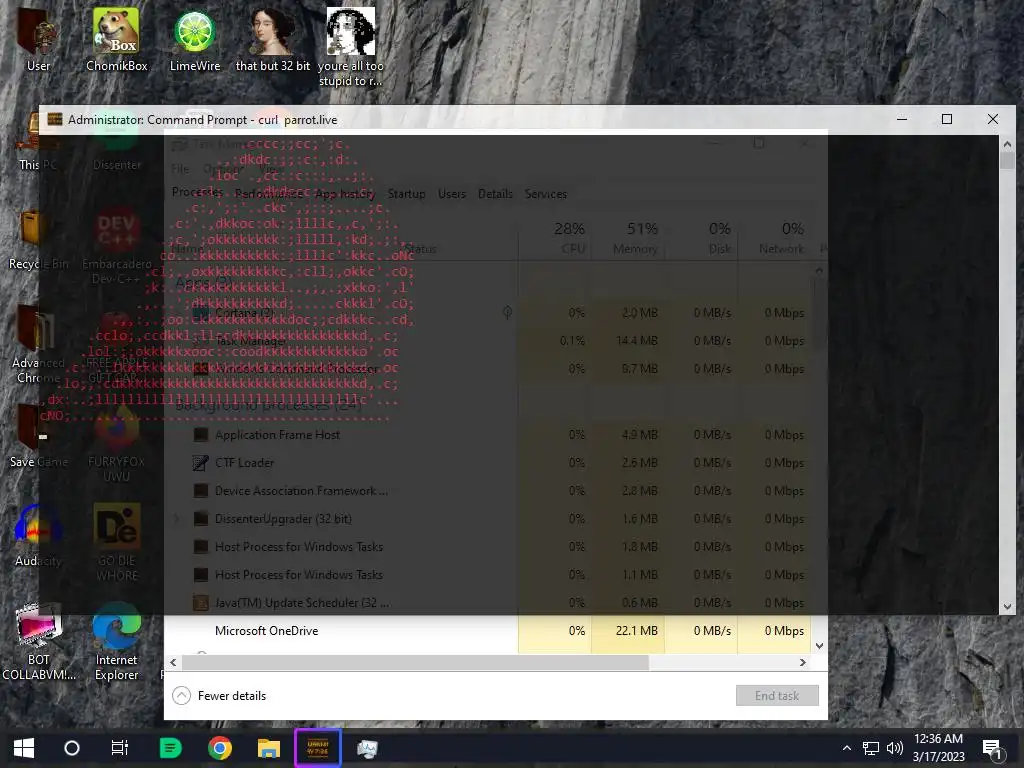Click Task Manager horizontal scrollbar thumb
Image resolution: width=1024 pixels, height=768 pixels.
tap(415, 662)
